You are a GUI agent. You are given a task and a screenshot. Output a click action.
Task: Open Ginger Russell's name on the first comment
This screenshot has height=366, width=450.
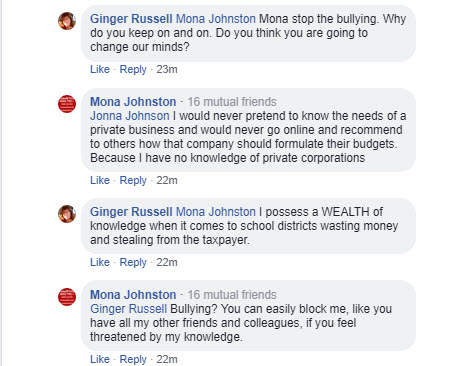(x=131, y=19)
